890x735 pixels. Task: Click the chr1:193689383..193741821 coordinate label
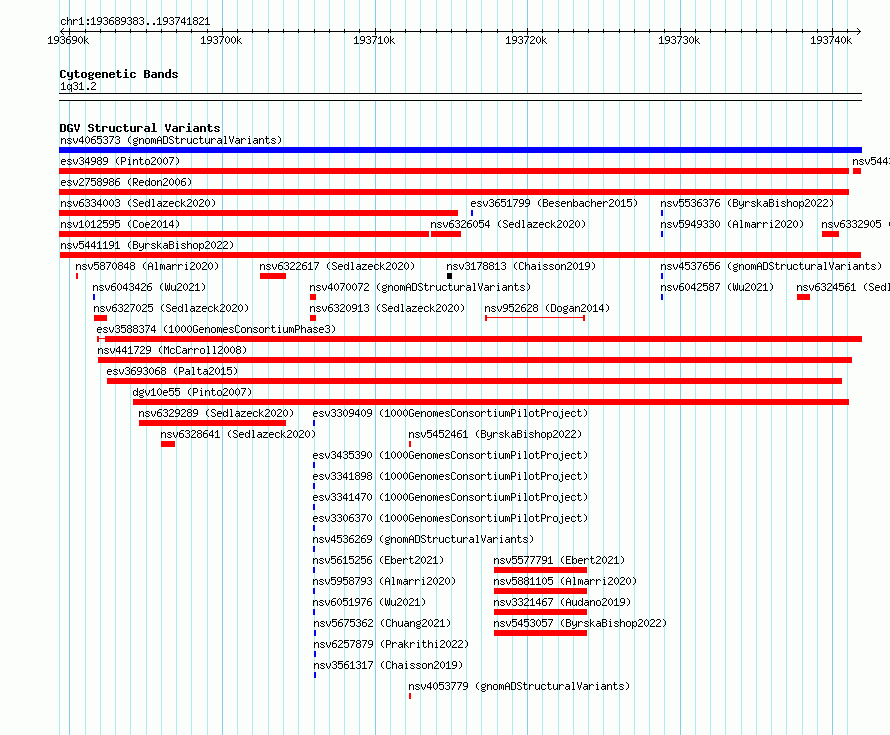coord(135,21)
